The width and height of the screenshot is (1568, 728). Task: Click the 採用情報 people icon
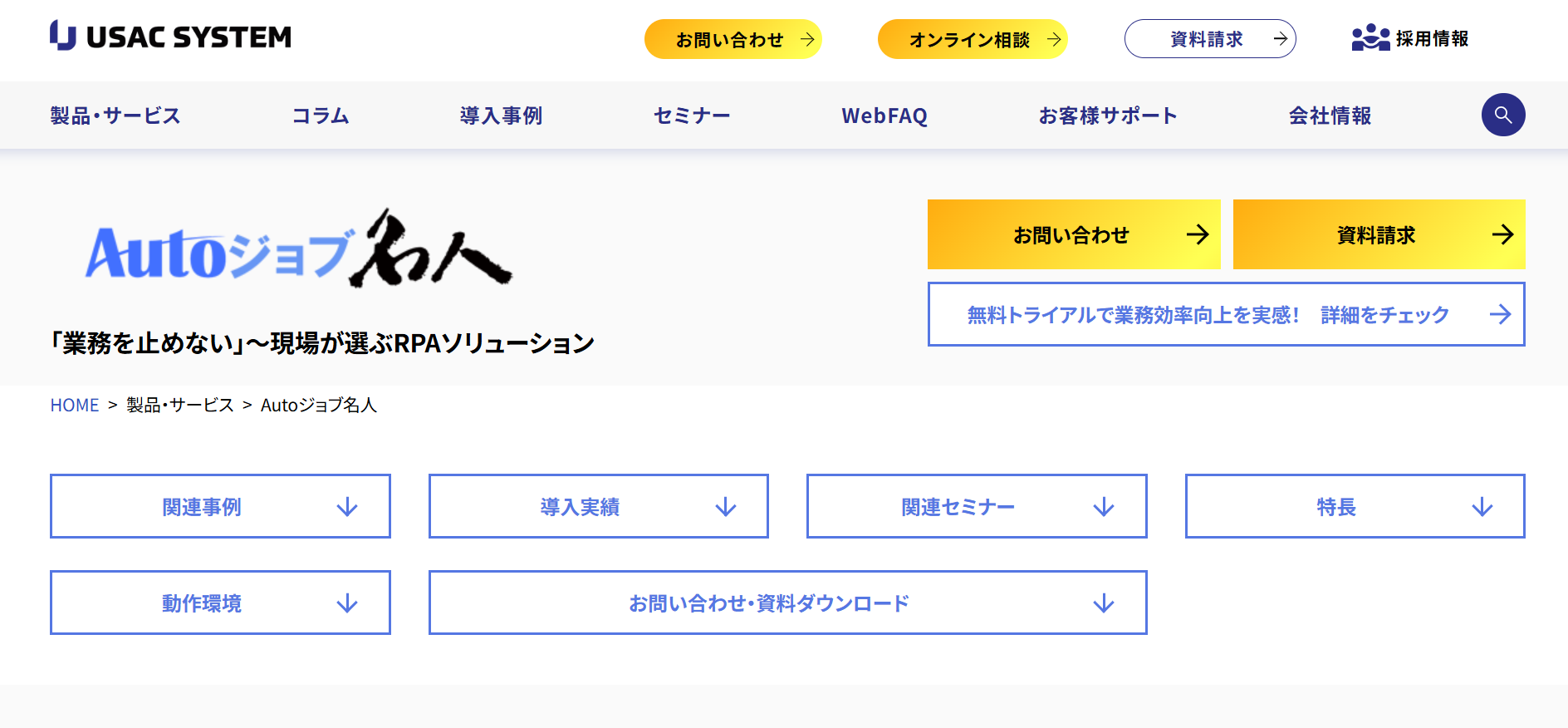[1370, 38]
